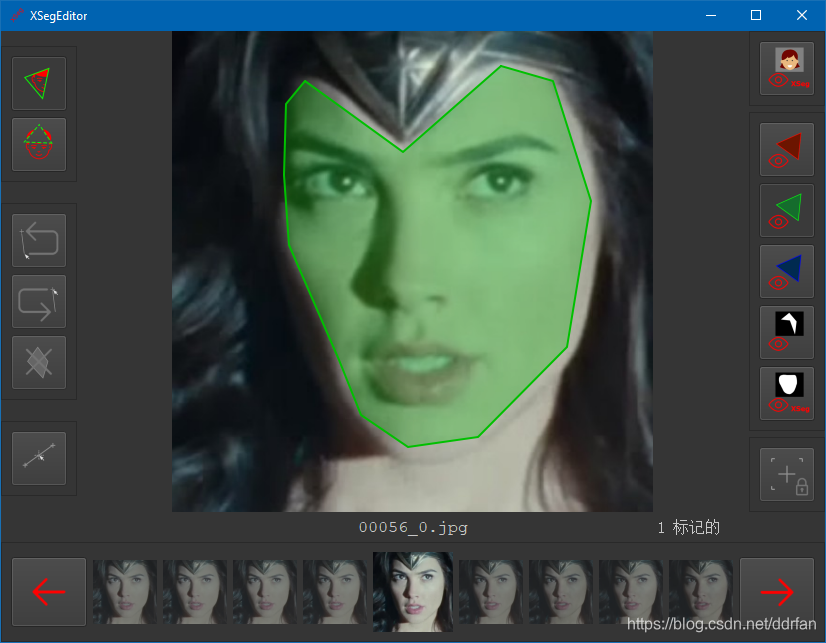Toggle green polygon overlay color view
Screen dimensions: 826x643
[786, 211]
